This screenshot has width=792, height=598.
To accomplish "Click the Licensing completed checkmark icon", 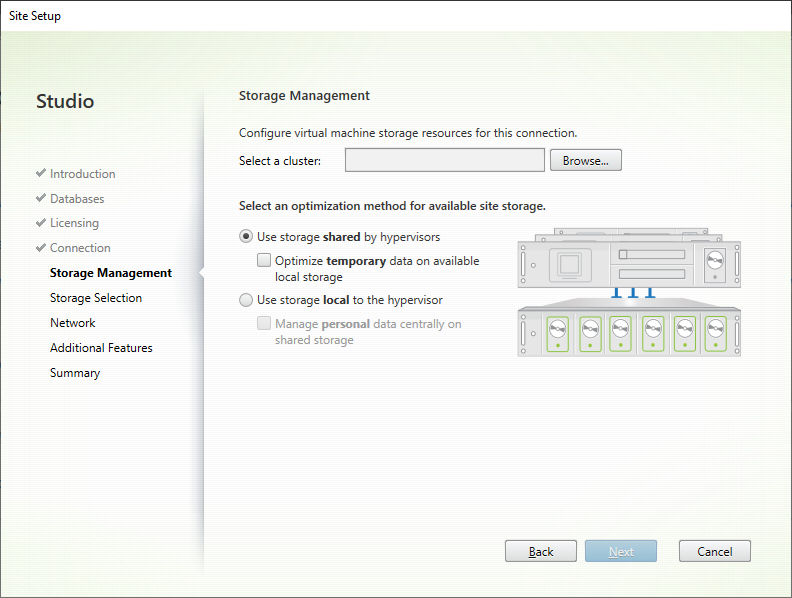I will pos(41,223).
